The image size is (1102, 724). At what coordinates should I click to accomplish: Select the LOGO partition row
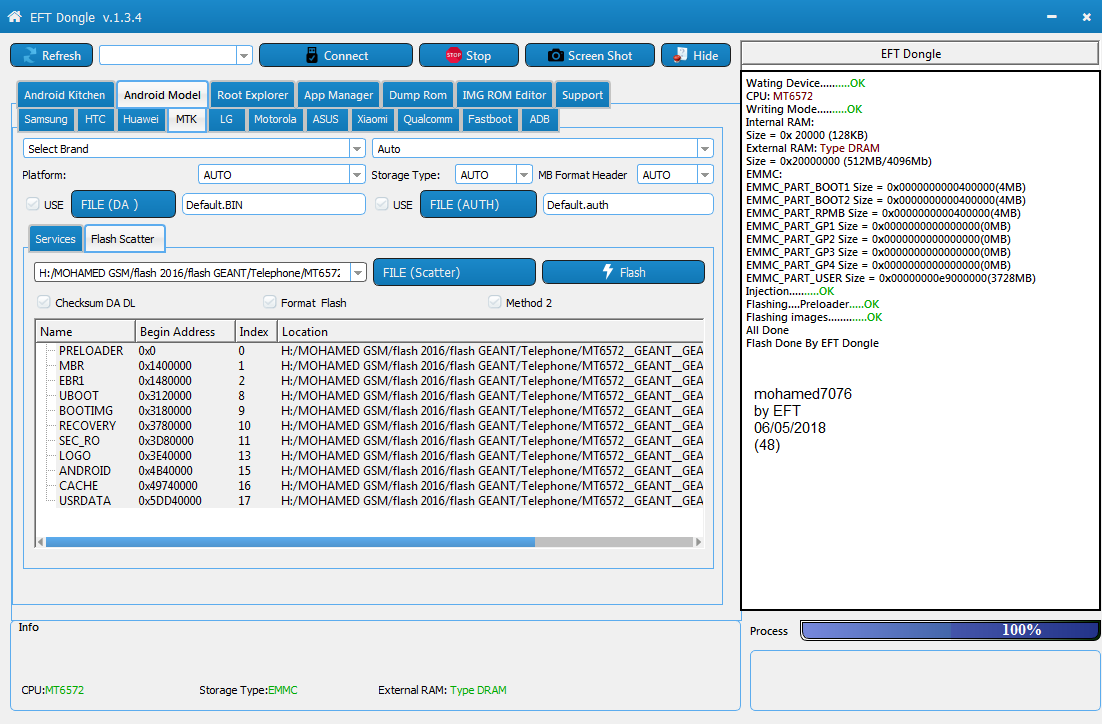370,456
